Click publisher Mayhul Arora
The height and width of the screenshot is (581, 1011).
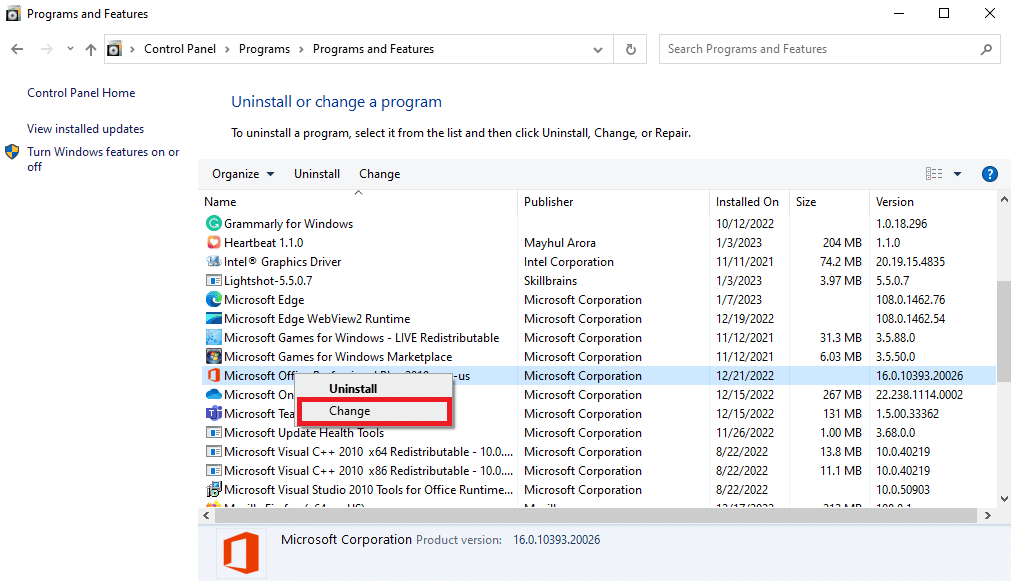560,243
